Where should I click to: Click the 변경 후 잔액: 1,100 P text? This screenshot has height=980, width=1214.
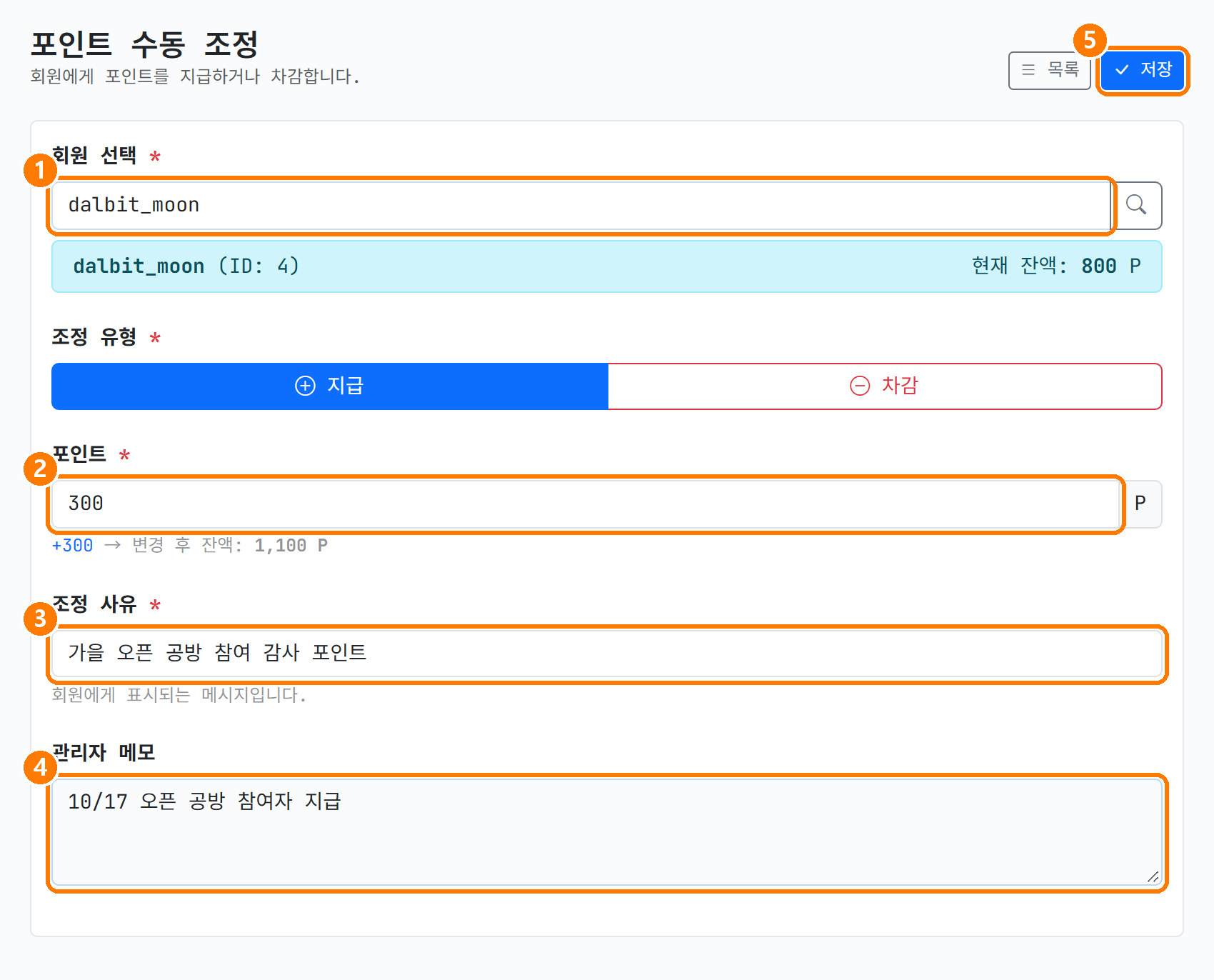[230, 546]
